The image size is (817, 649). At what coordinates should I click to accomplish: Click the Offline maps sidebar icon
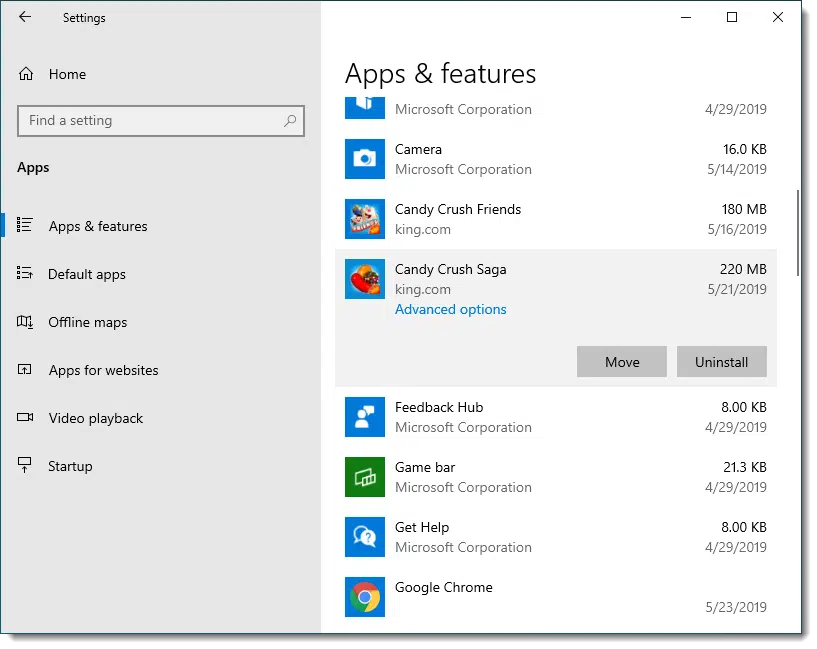(24, 322)
